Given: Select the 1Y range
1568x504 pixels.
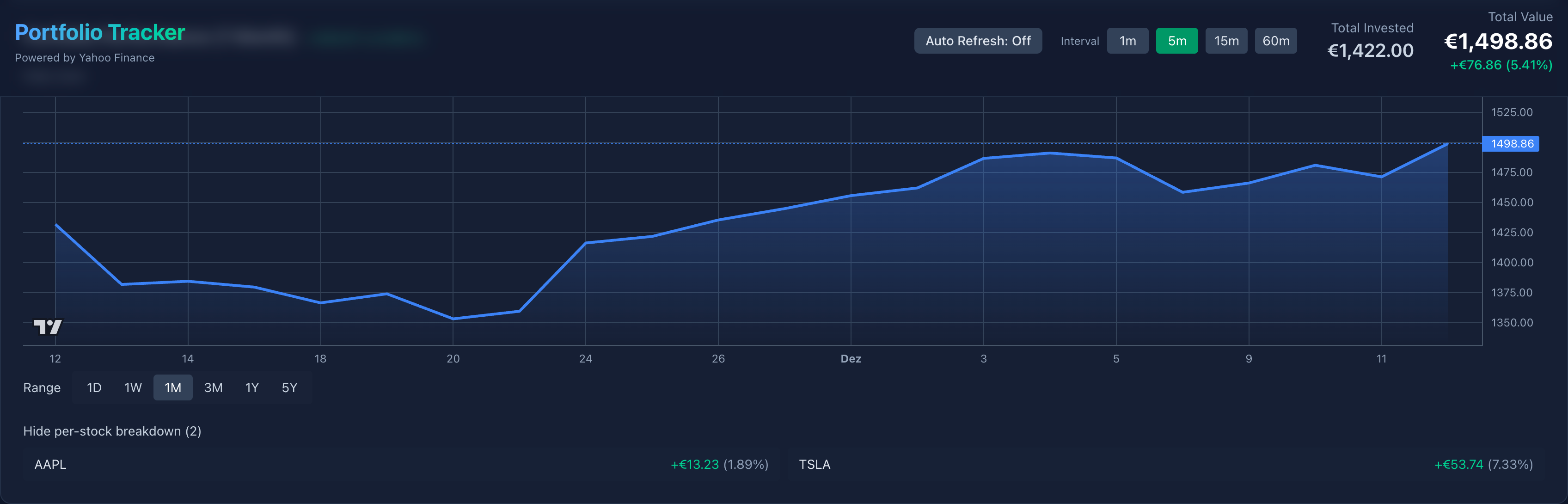Looking at the screenshot, I should click(x=251, y=387).
